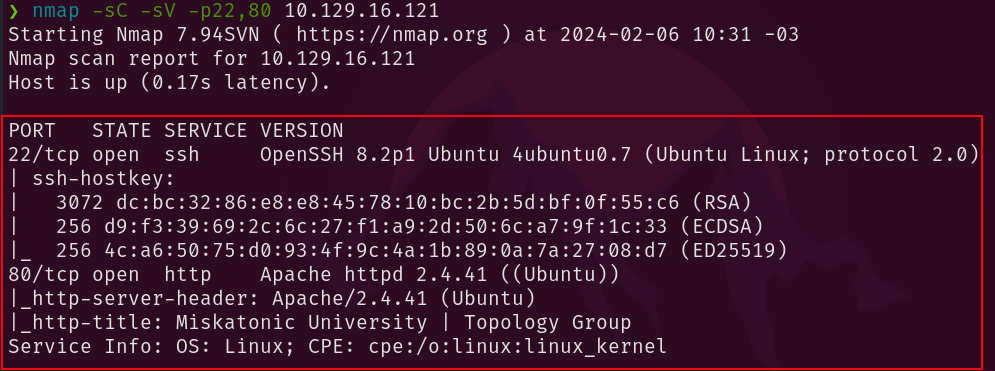Viewport: 995px width, 371px height.
Task: Click the VERSION column header
Action: [x=301, y=131]
